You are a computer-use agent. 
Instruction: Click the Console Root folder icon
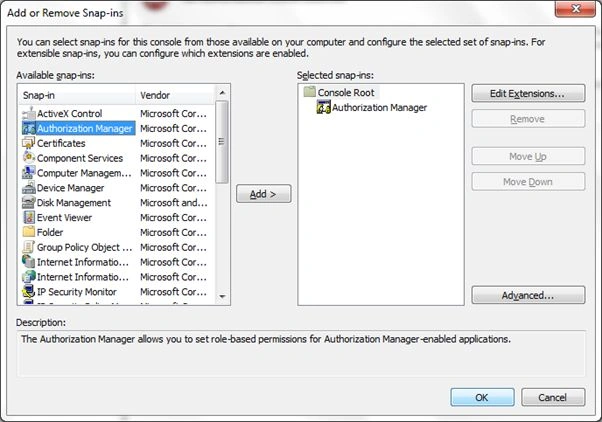point(309,92)
